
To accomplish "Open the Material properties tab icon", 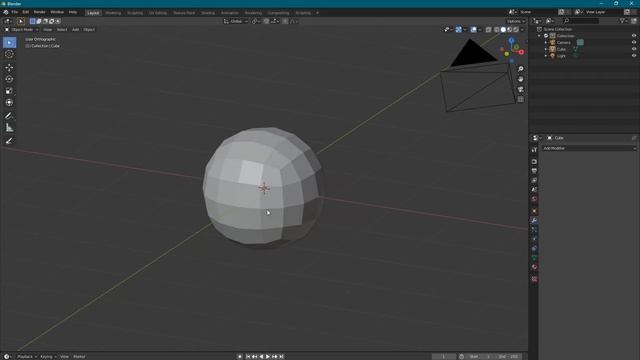I will (534, 267).
